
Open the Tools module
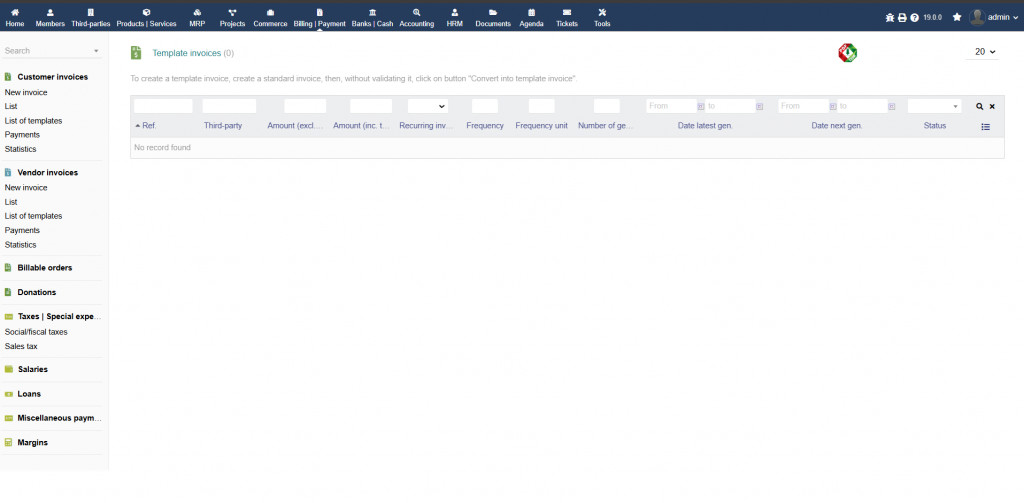coord(602,18)
